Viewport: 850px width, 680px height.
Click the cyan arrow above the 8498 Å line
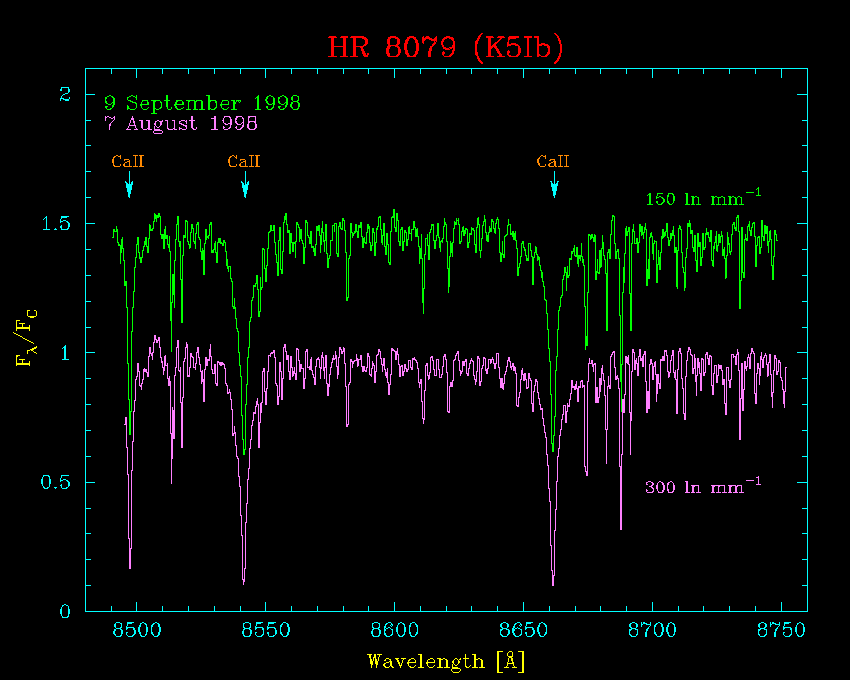click(x=129, y=187)
